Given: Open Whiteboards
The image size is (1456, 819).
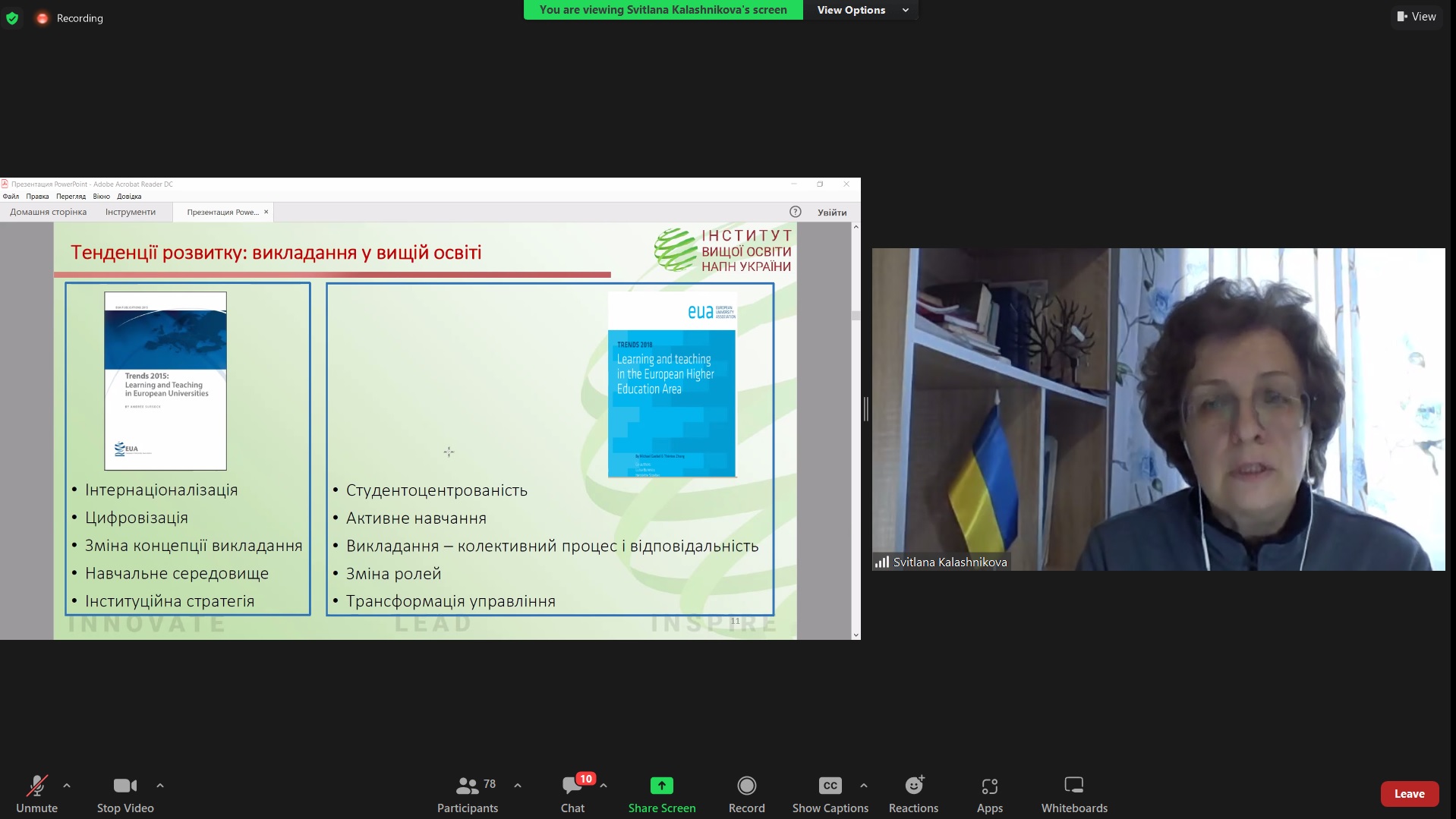Looking at the screenshot, I should (x=1073, y=793).
